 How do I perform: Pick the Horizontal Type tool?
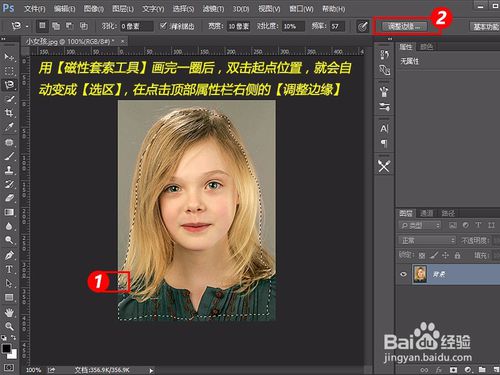pyautogui.click(x=9, y=269)
